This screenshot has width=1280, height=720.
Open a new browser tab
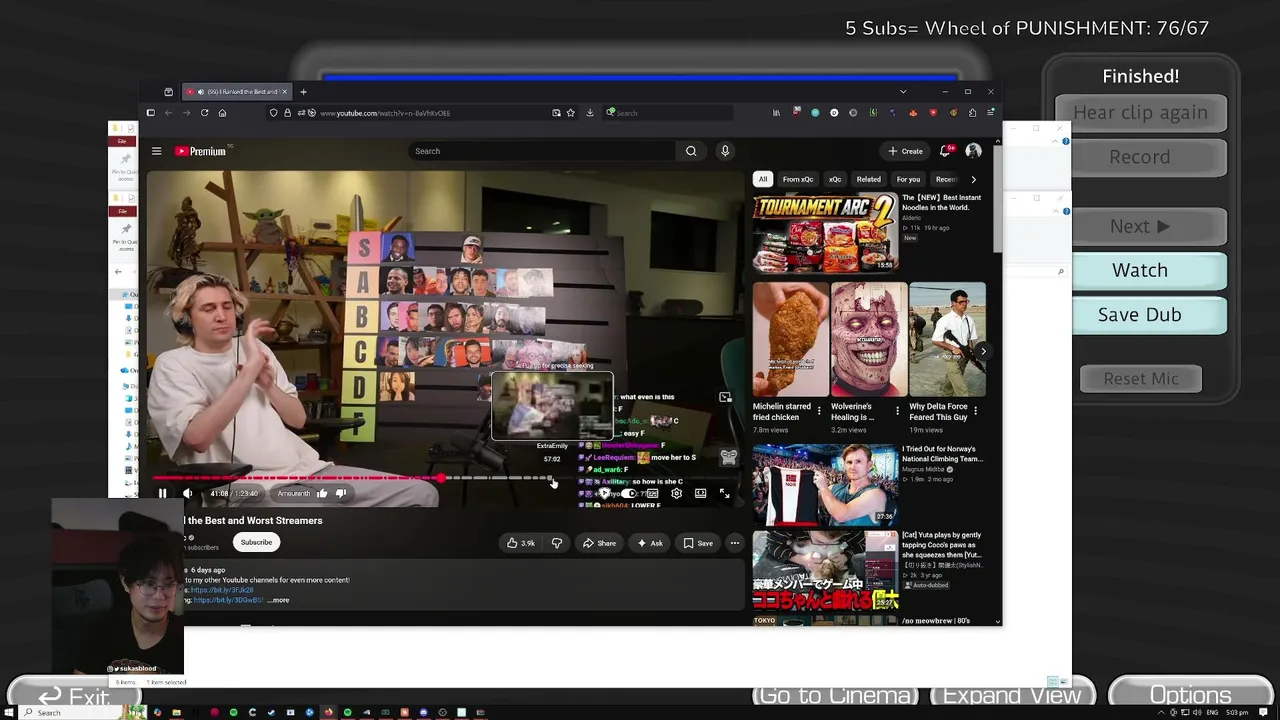pyautogui.click(x=303, y=92)
